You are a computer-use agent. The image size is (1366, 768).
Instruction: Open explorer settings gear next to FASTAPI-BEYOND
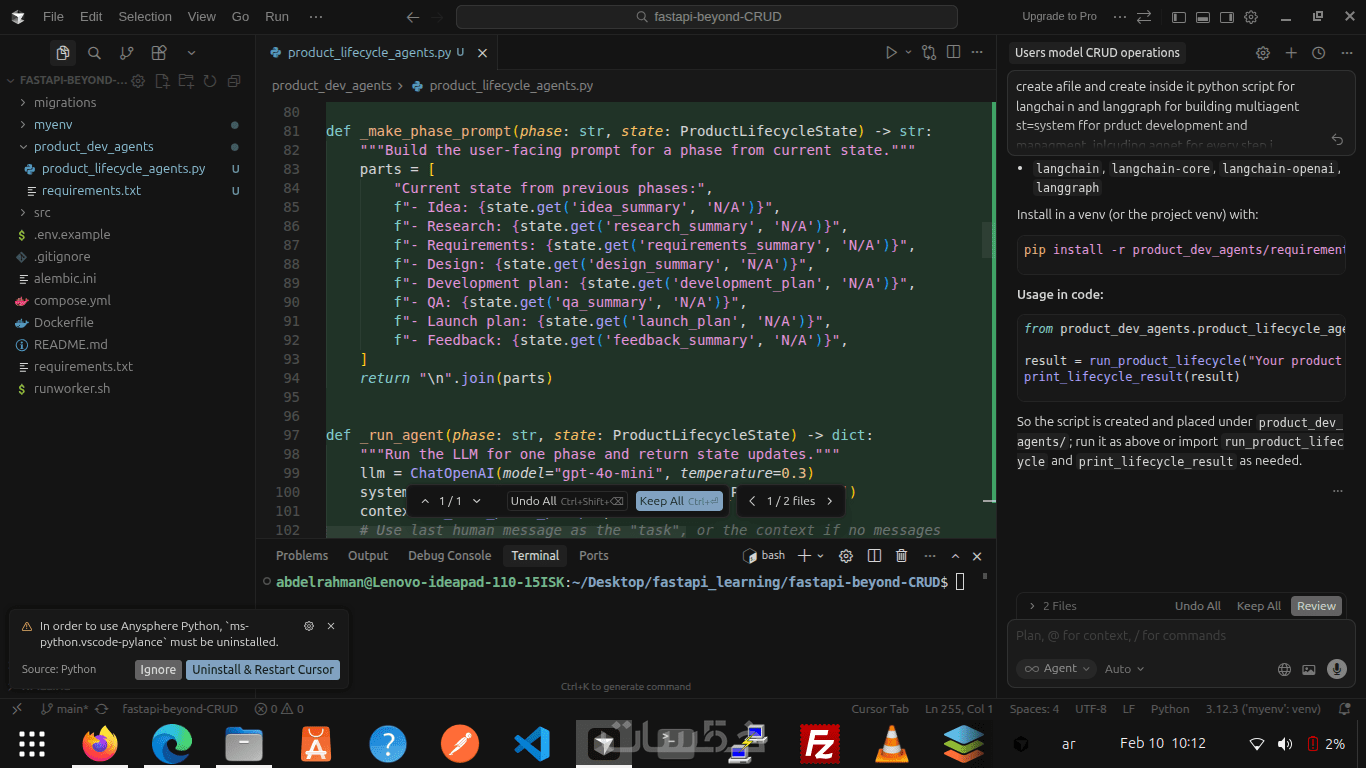coord(138,81)
